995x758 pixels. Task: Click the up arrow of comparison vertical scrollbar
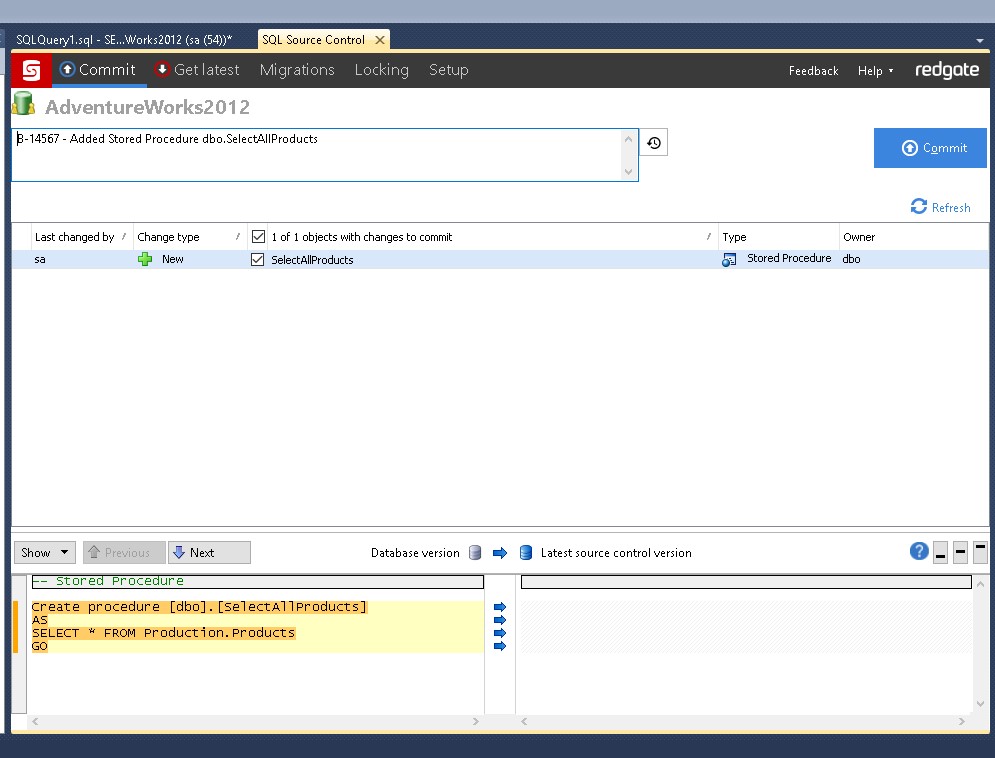point(980,584)
